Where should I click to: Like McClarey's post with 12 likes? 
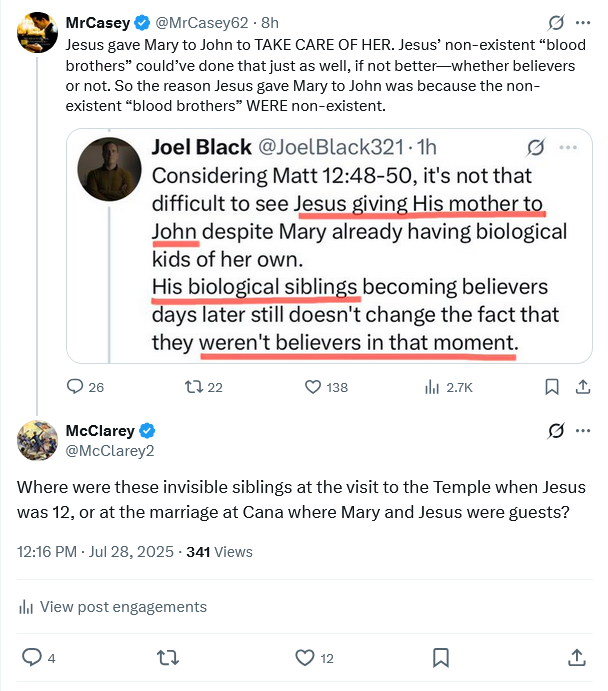(x=305, y=657)
